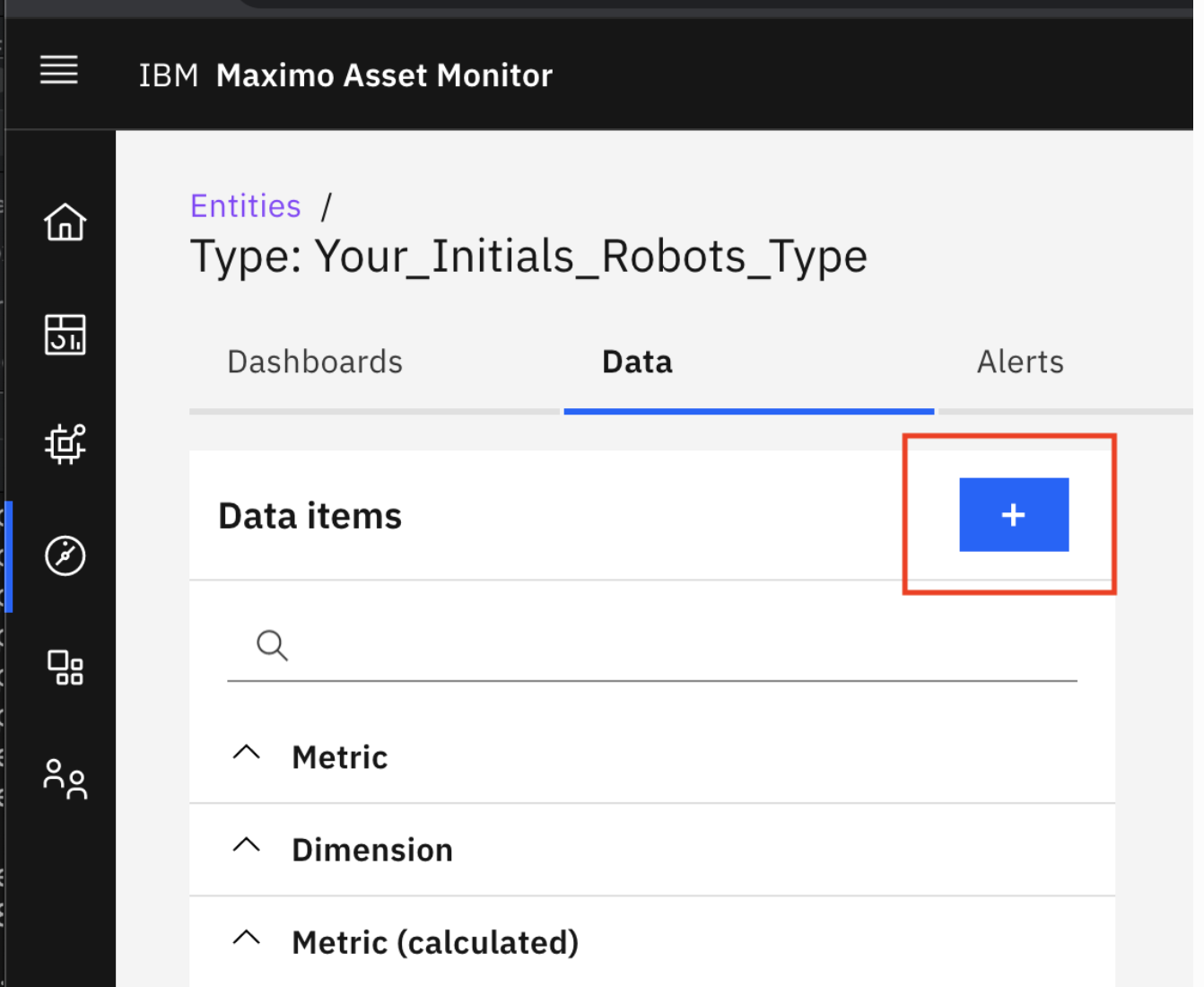
Task: Click the blue plus add data item button
Action: point(1014,514)
